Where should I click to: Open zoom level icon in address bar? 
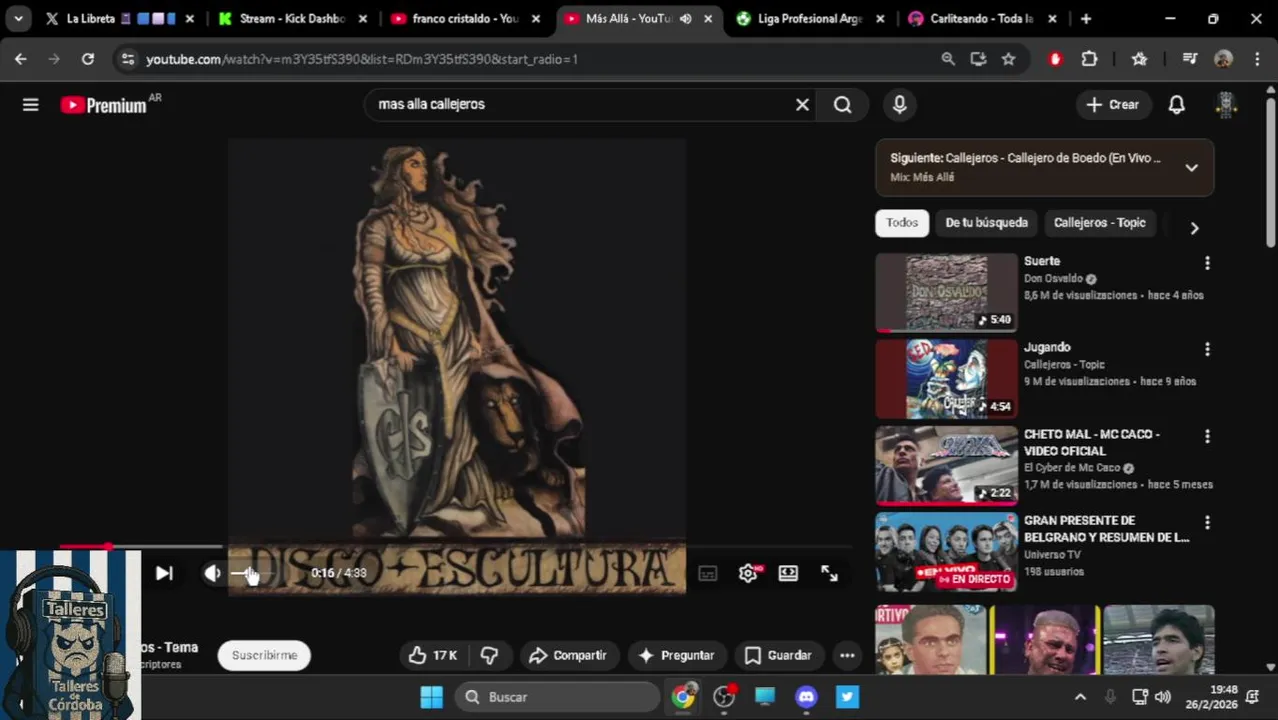(948, 59)
